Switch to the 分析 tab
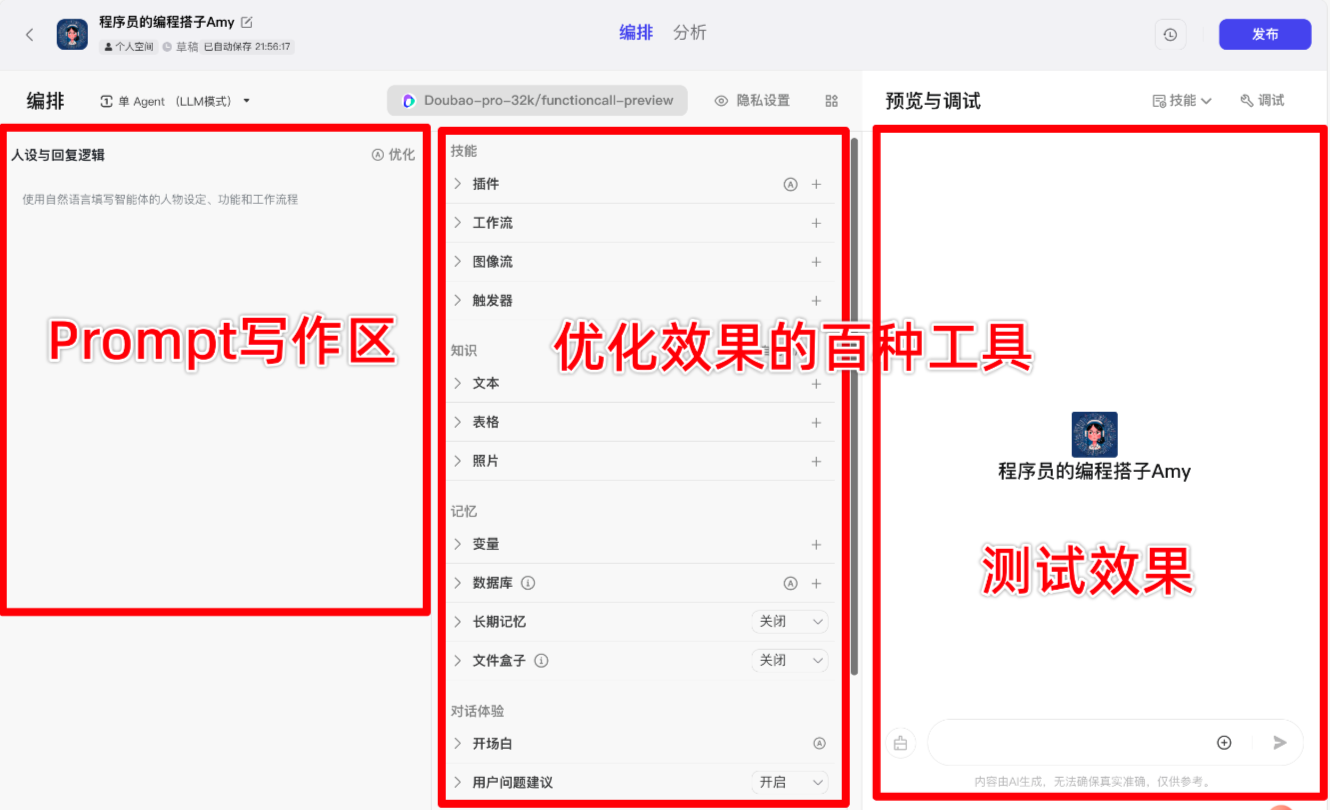The image size is (1330, 810). tap(689, 33)
